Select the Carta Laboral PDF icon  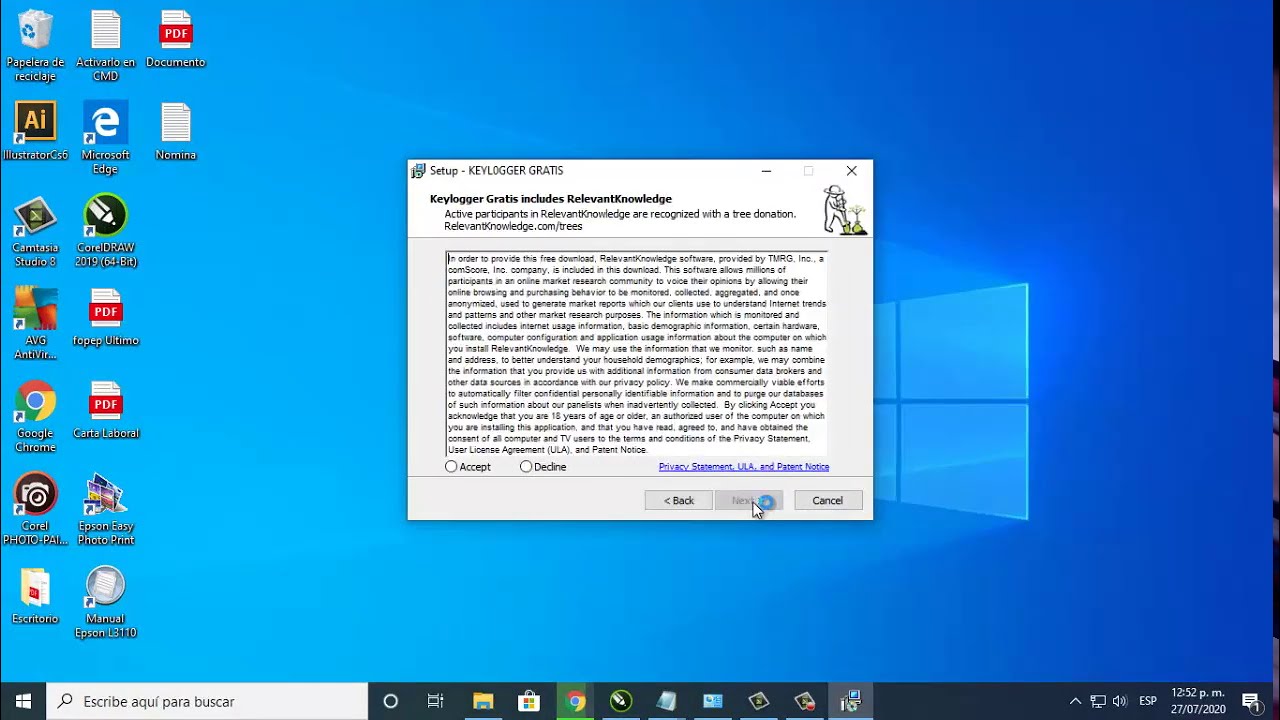(x=105, y=411)
